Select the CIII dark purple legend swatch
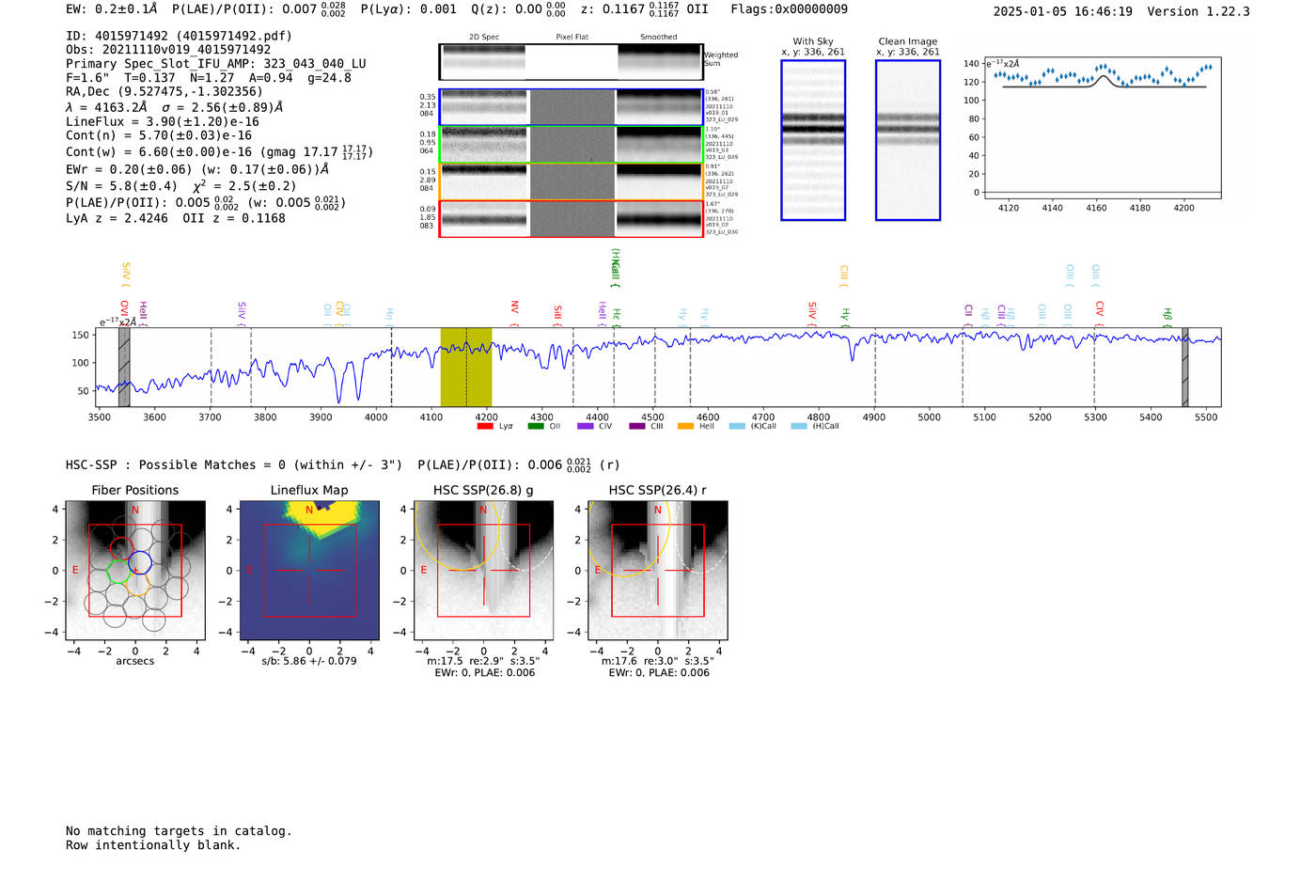Image resolution: width=1316 pixels, height=896 pixels. coord(637,426)
